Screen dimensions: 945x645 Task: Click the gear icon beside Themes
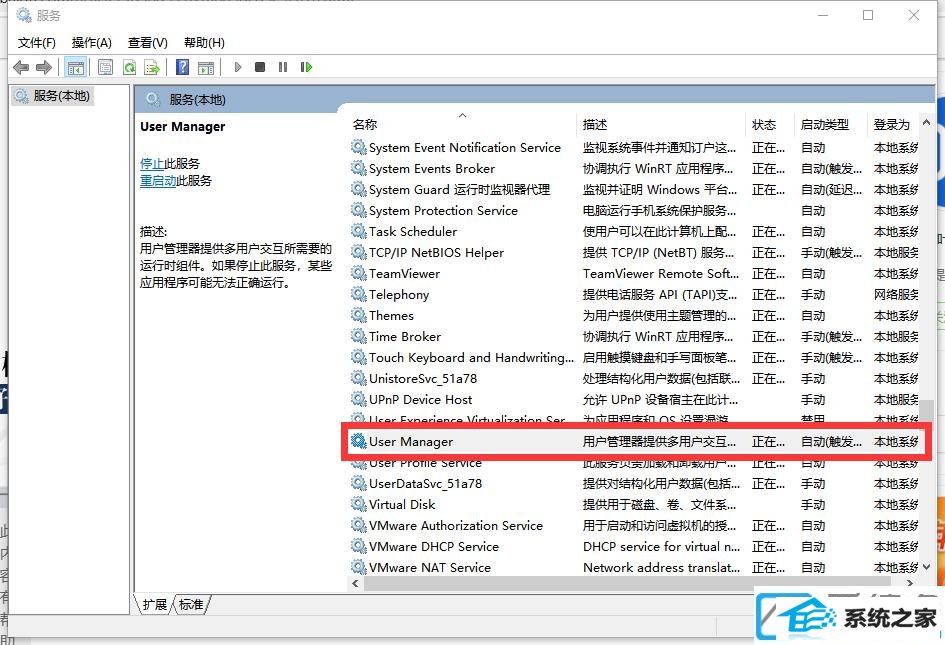pos(359,315)
